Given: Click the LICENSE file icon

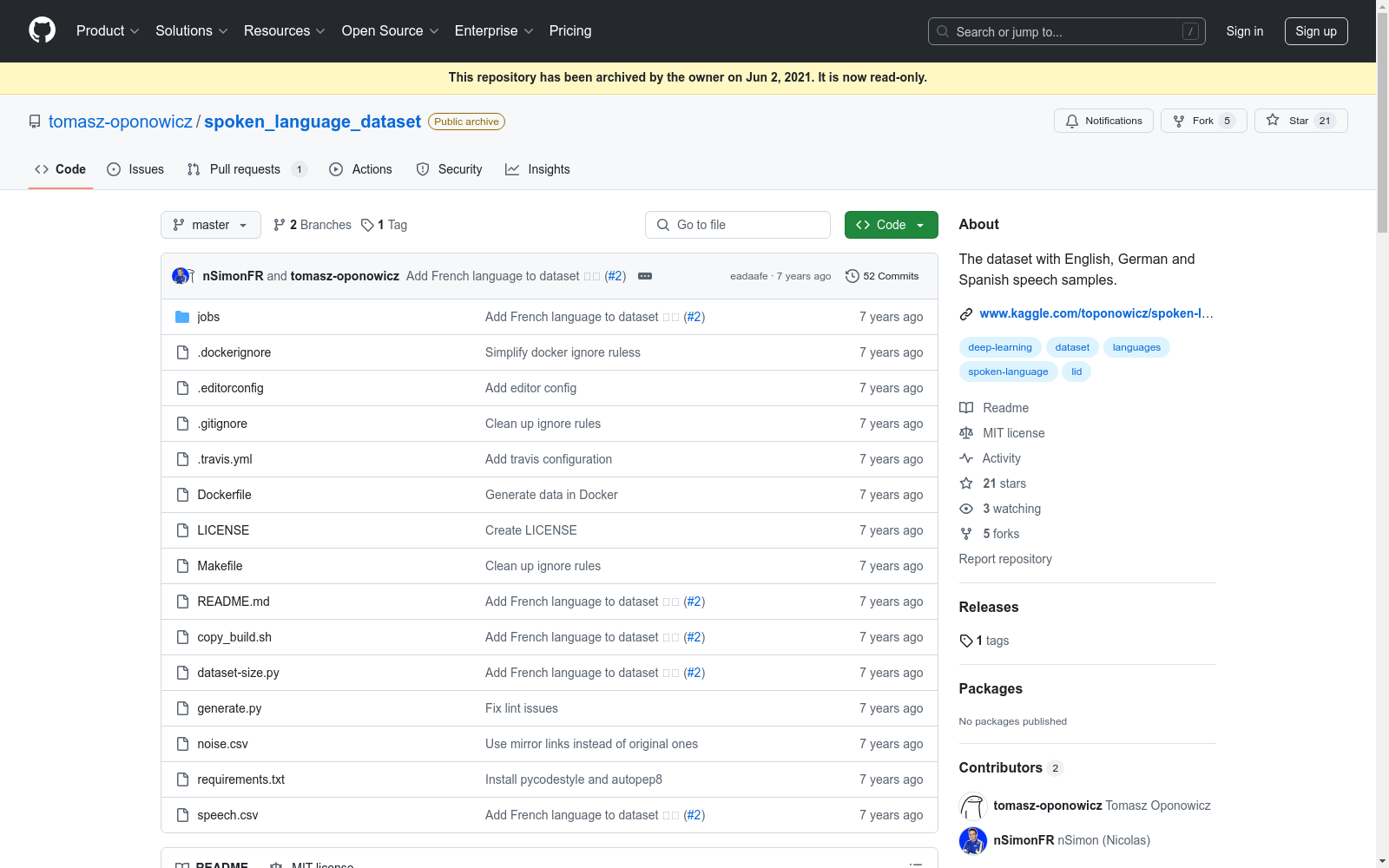Looking at the screenshot, I should click(x=182, y=530).
